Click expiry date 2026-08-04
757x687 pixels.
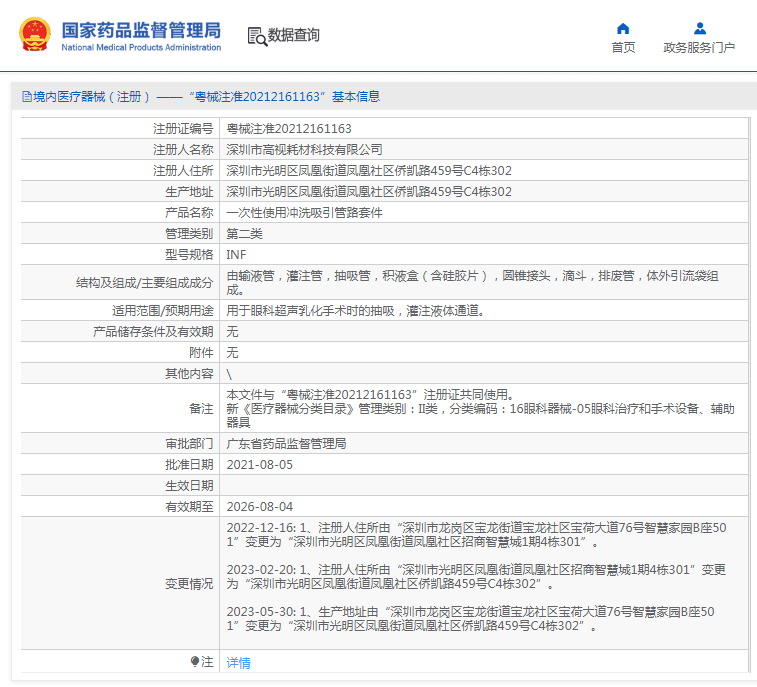click(x=260, y=507)
